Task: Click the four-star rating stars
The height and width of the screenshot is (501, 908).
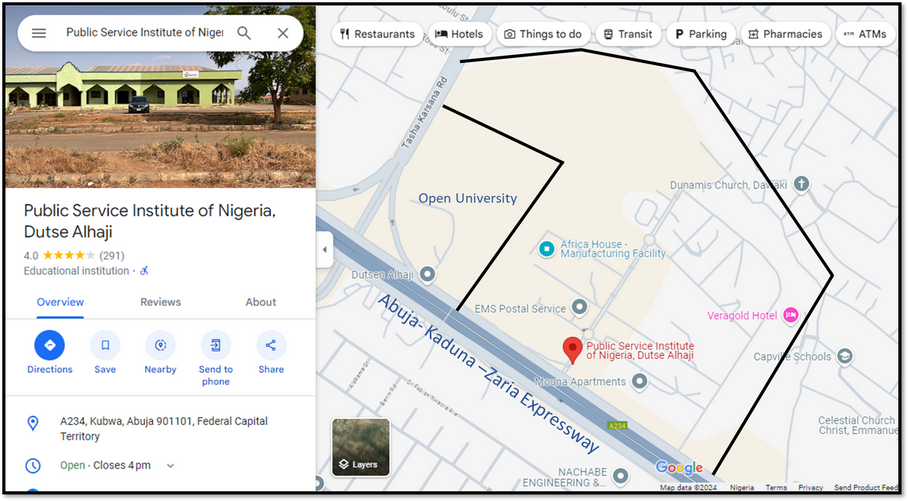Action: click(68, 255)
